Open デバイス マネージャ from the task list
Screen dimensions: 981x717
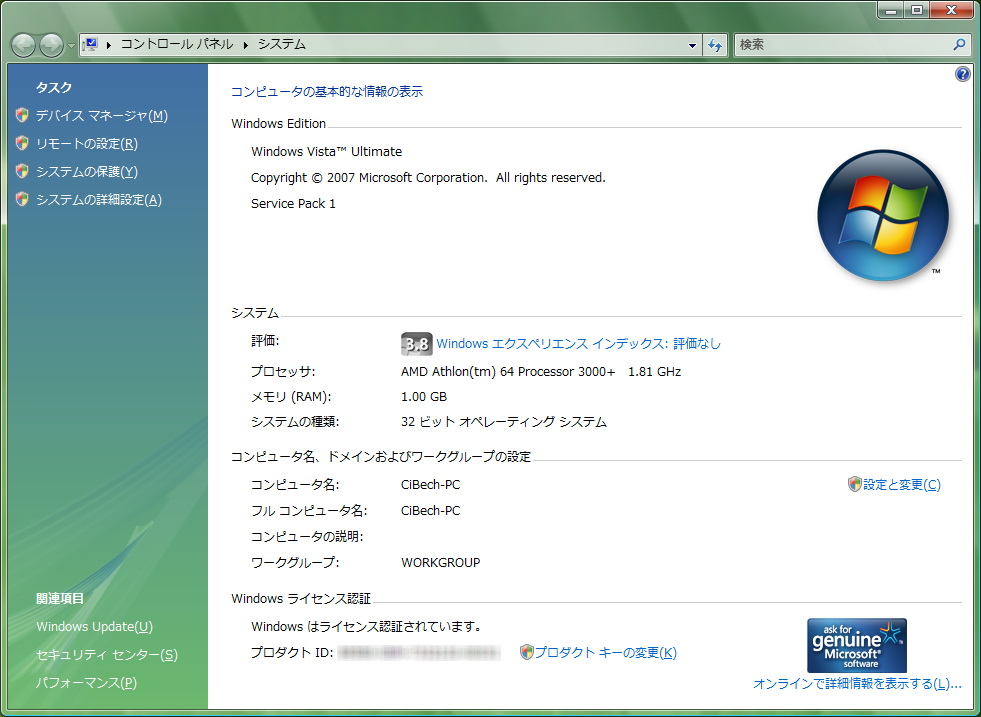coord(101,116)
